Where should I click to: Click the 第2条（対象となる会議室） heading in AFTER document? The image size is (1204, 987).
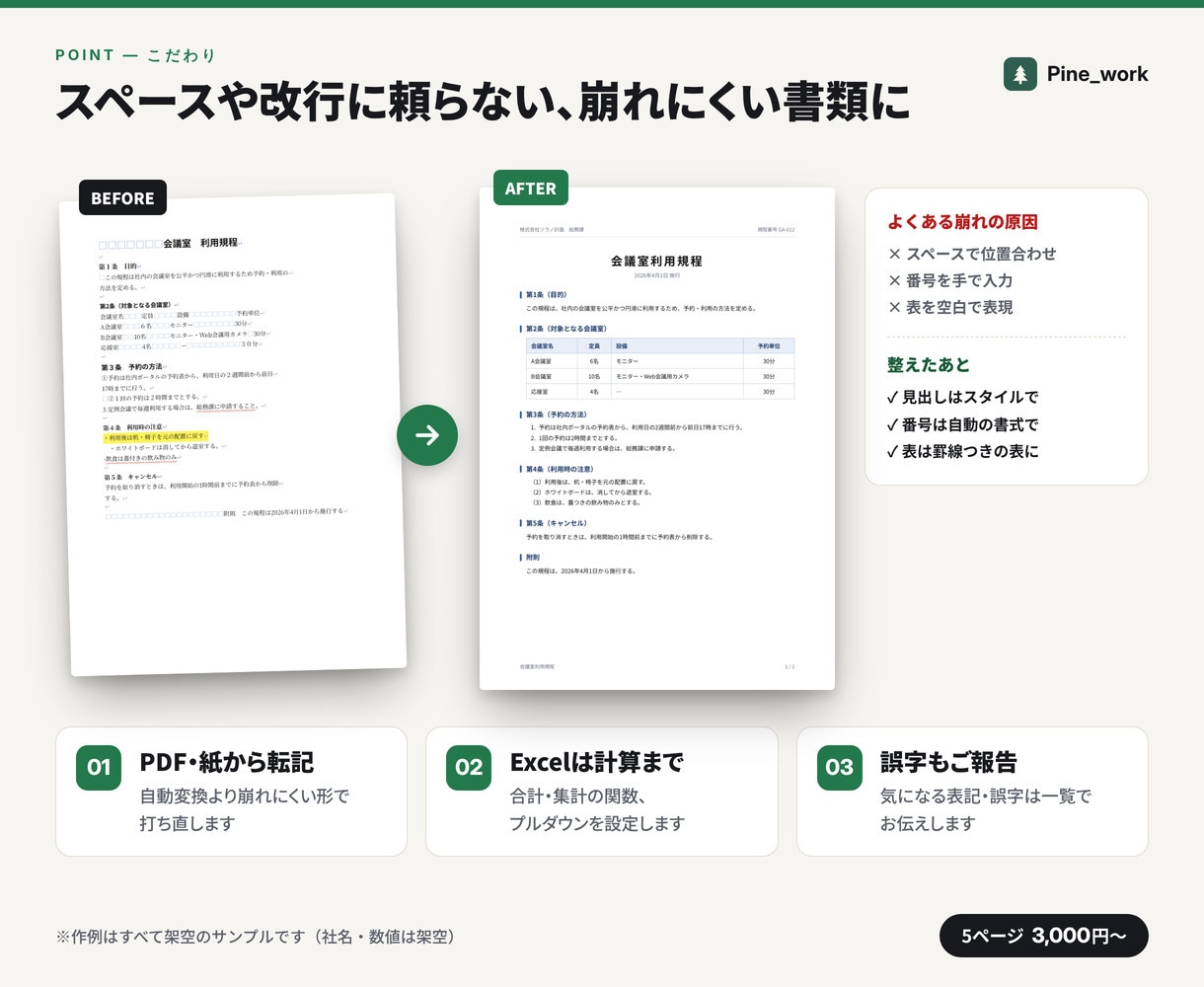point(565,329)
